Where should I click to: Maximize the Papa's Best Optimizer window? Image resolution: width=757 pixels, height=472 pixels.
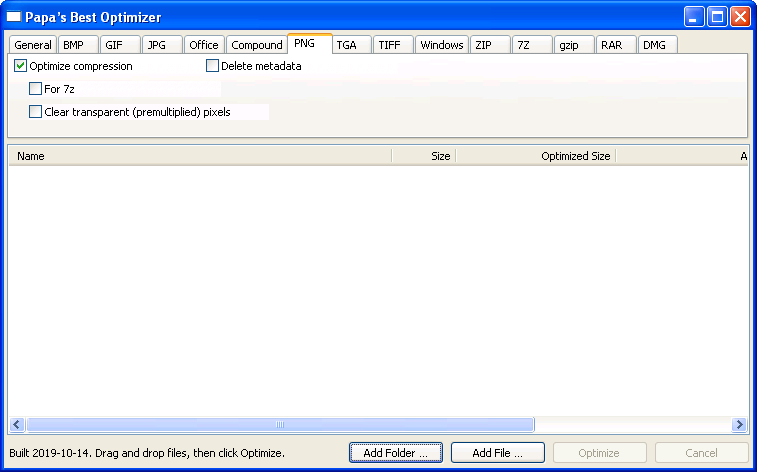(717, 17)
